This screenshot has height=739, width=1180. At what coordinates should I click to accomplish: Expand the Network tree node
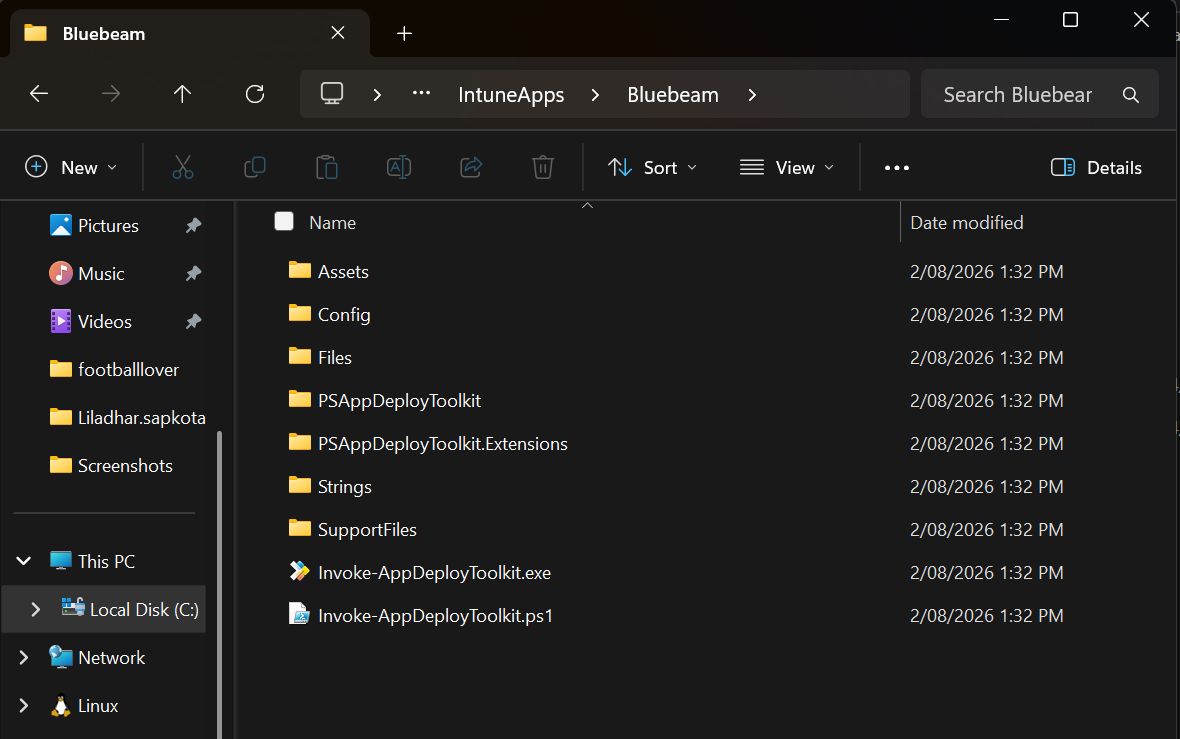click(23, 657)
